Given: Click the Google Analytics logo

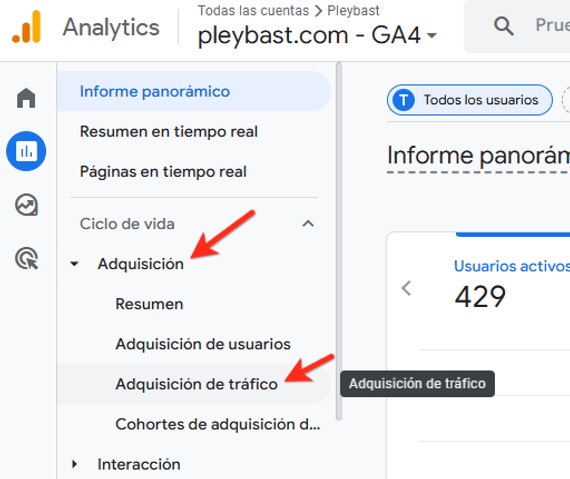Looking at the screenshot, I should pyautogui.click(x=26, y=27).
